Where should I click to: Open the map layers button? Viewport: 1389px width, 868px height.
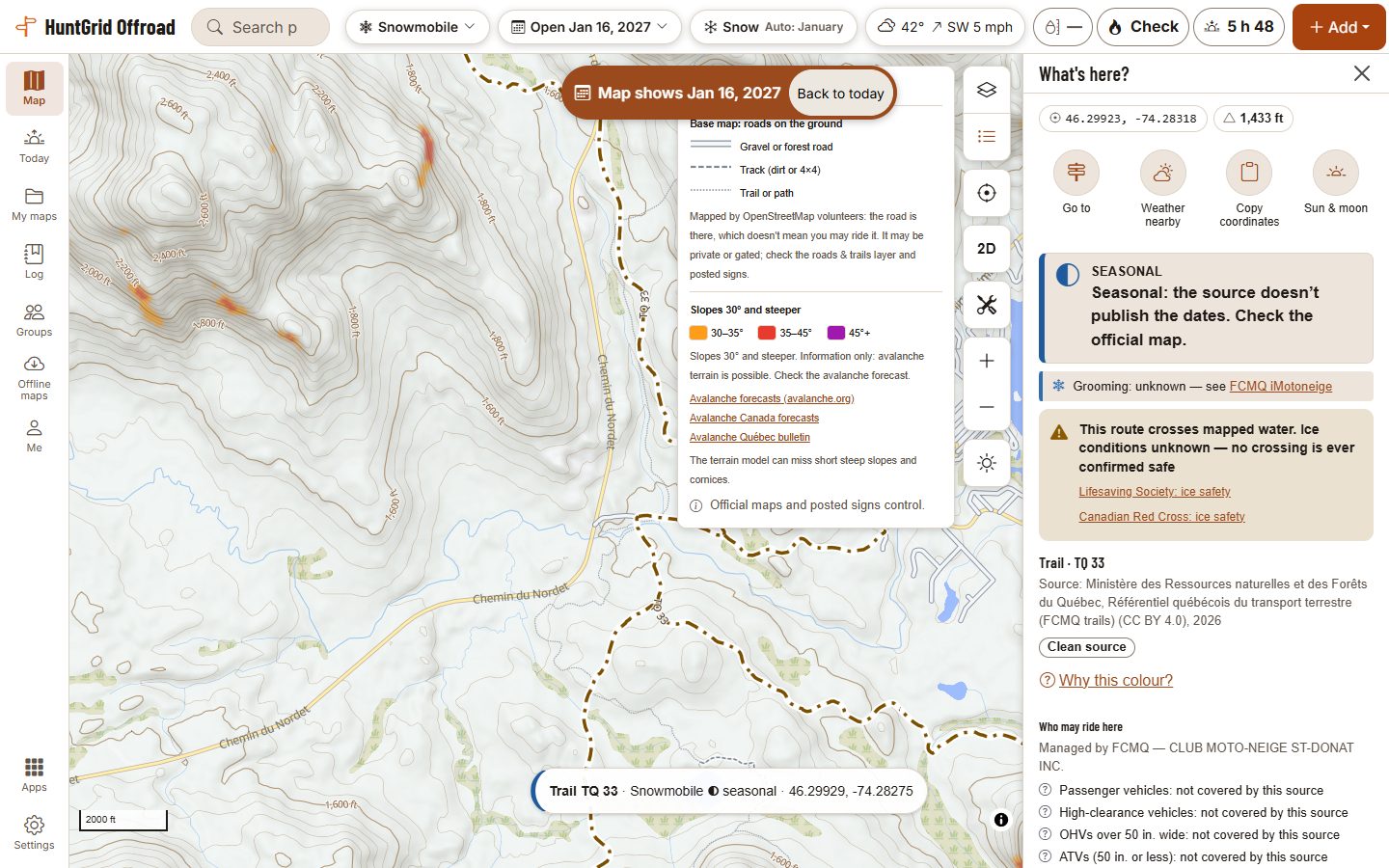click(987, 90)
